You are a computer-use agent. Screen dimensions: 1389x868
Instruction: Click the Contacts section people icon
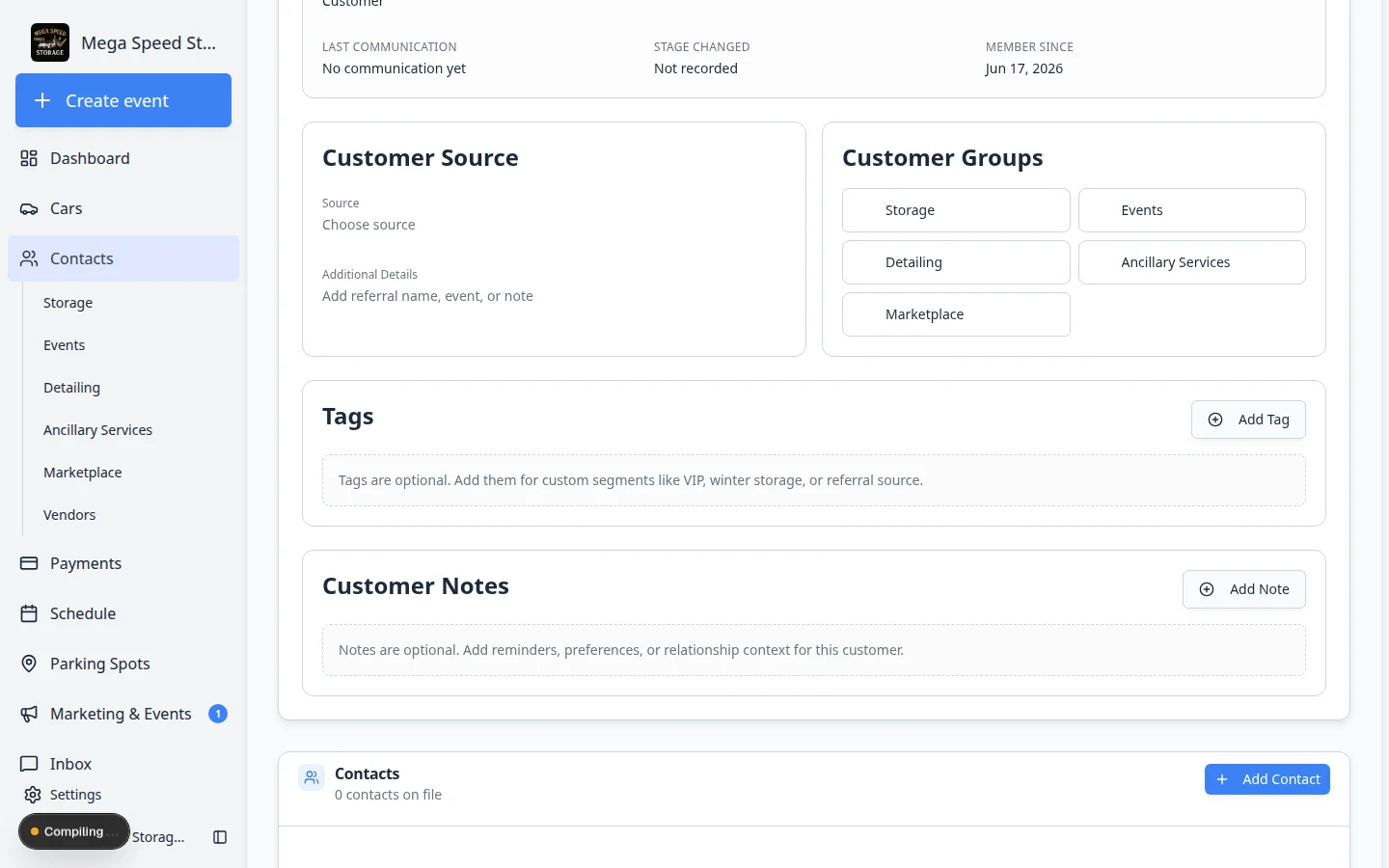point(312,777)
